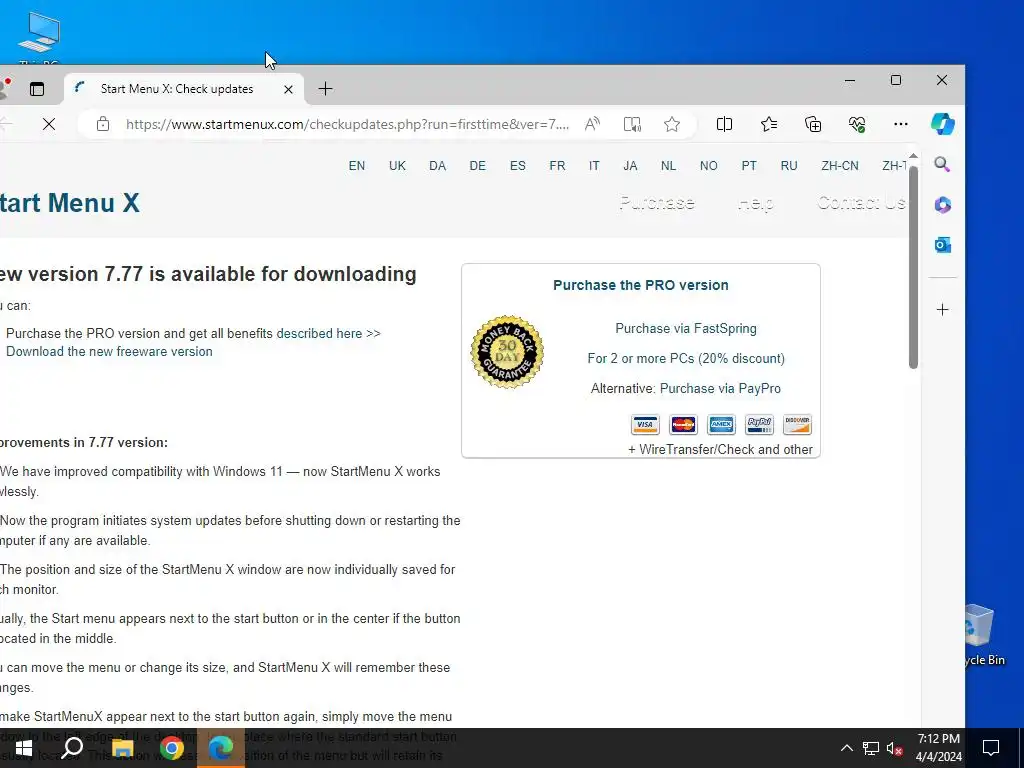
Task: Select Microsoft Edge taskbar icon
Action: tap(221, 748)
